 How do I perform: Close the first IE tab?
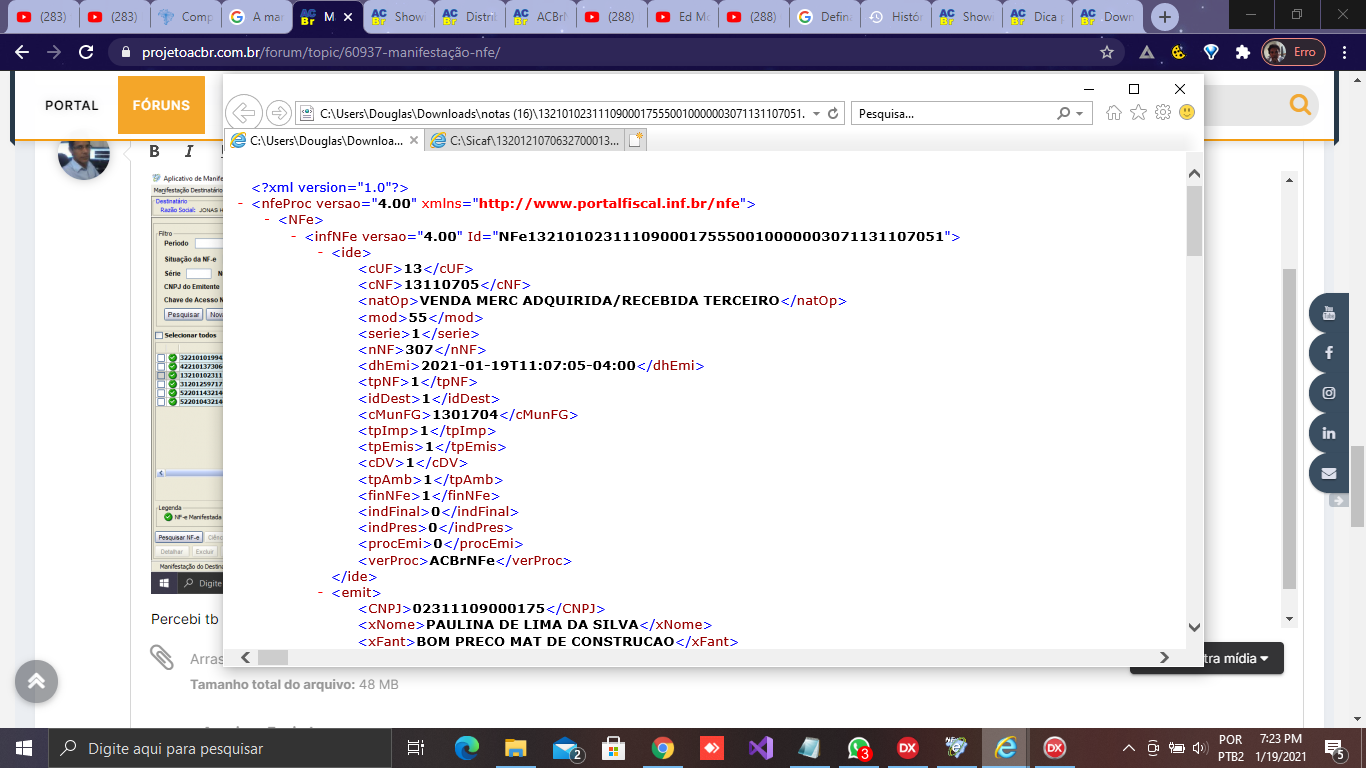point(416,141)
